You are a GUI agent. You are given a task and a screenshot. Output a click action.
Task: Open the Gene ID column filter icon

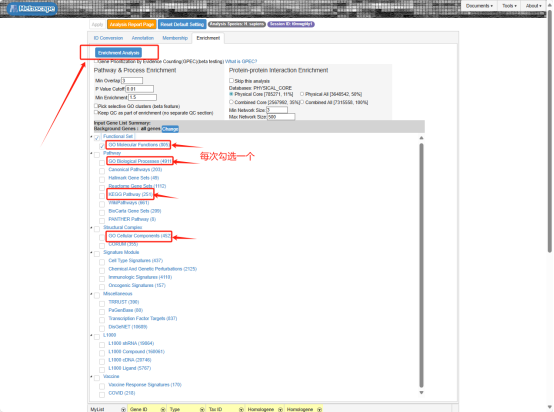tap(163, 409)
